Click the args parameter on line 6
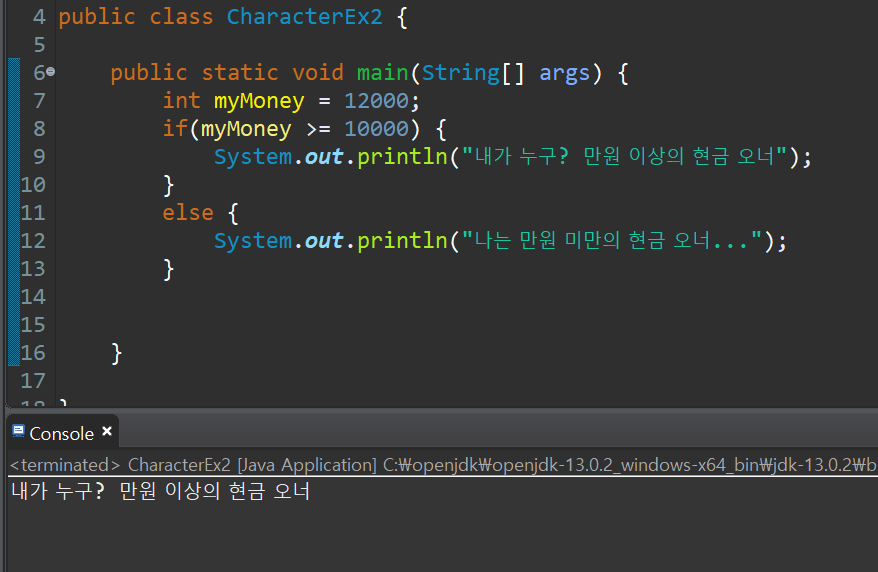 coord(564,74)
